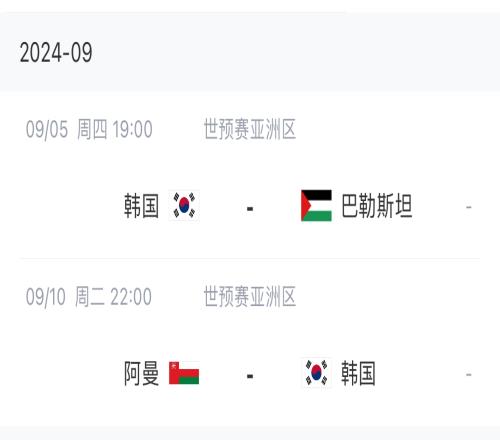Click the right-side dash on 韩国-巴勒斯坦 row

pos(469,207)
